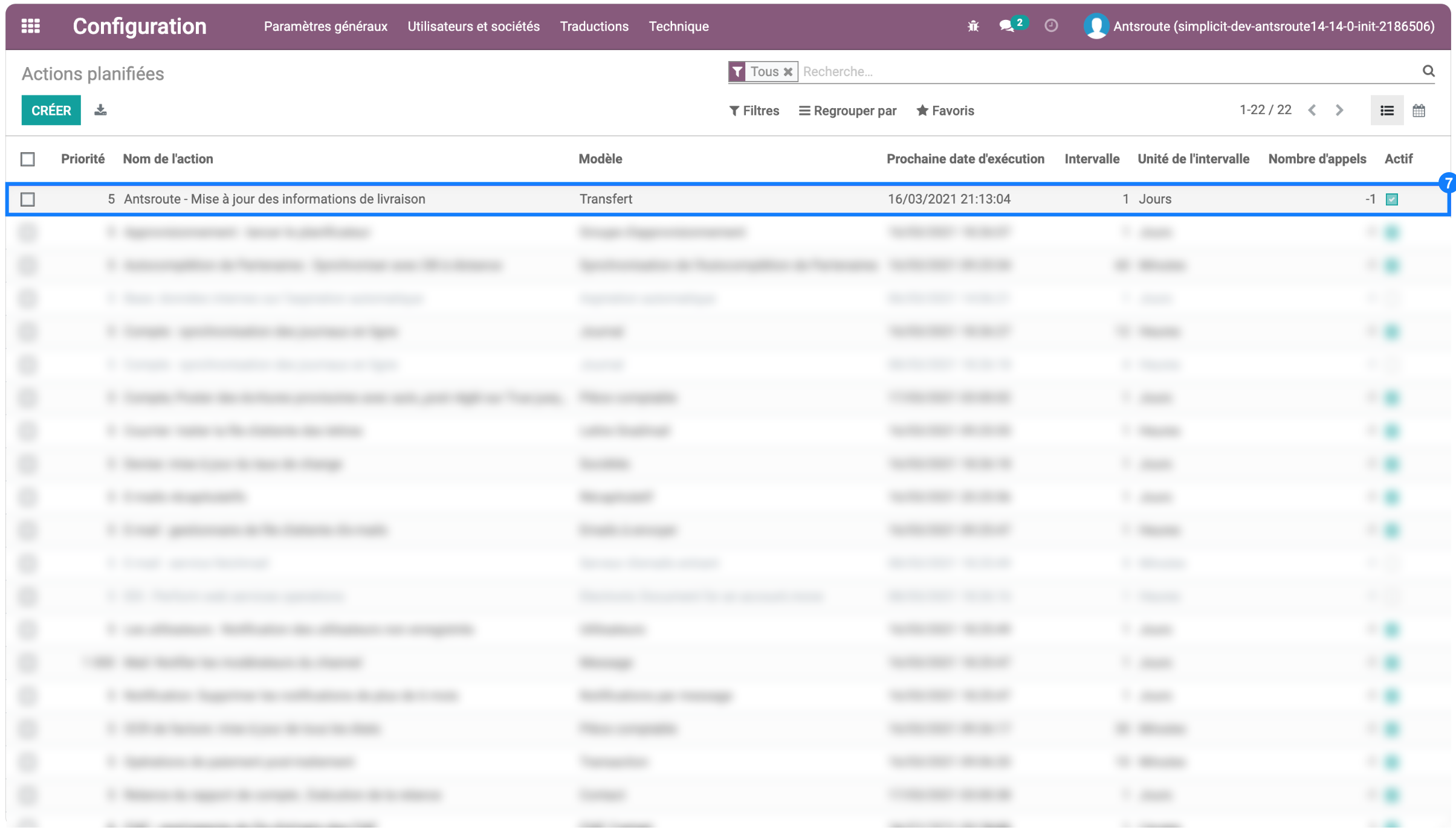This screenshot has width=1456, height=830.
Task: Select the Antsroute livraison row checkbox
Action: pyautogui.click(x=28, y=199)
